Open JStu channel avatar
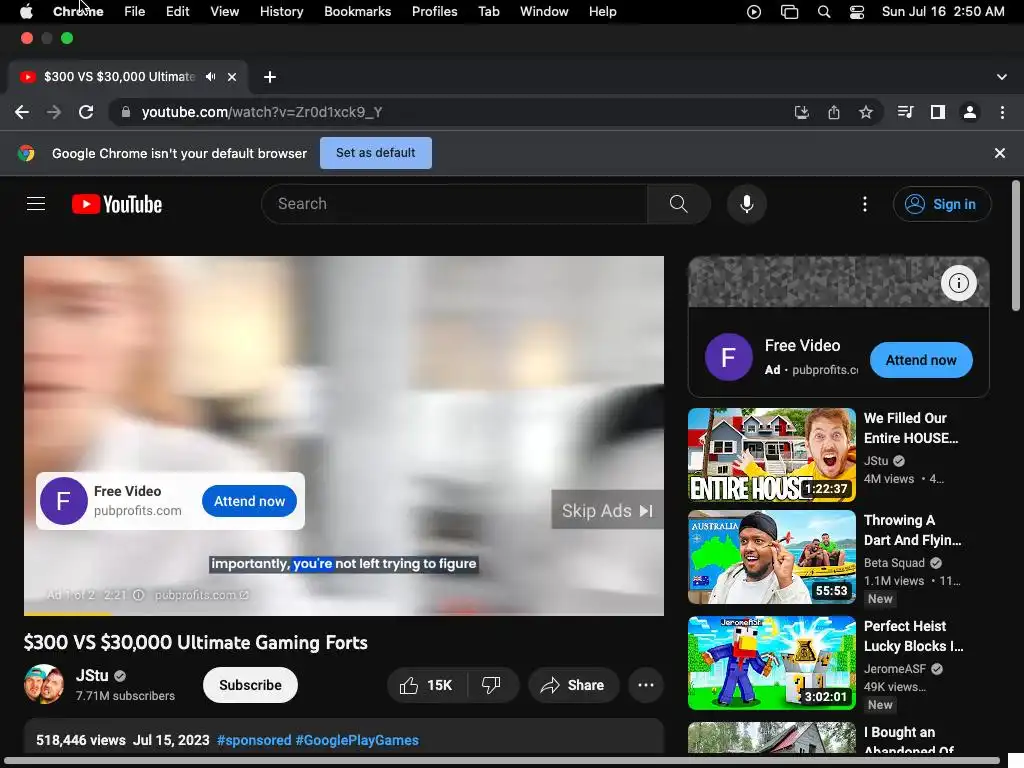The height and width of the screenshot is (768, 1024). (x=44, y=684)
